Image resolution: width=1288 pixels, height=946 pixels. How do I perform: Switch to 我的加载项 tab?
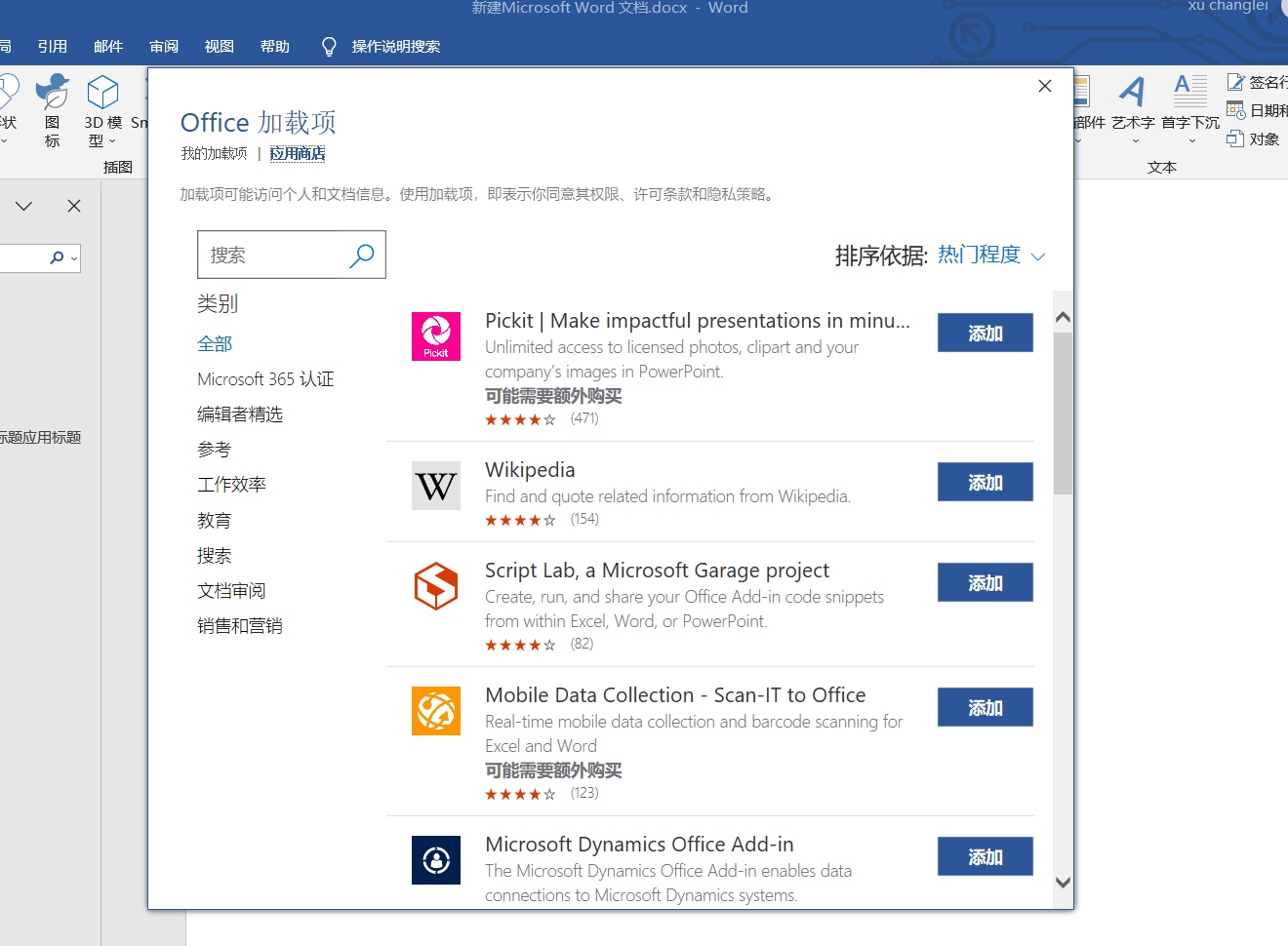point(214,153)
